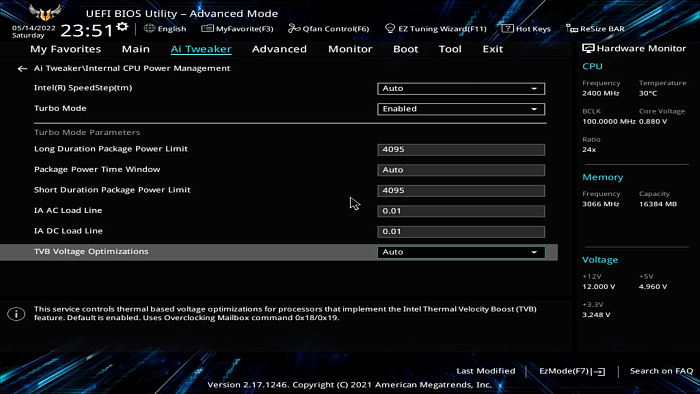Select the Turbo Mode label
The image size is (700, 394).
tap(60, 108)
